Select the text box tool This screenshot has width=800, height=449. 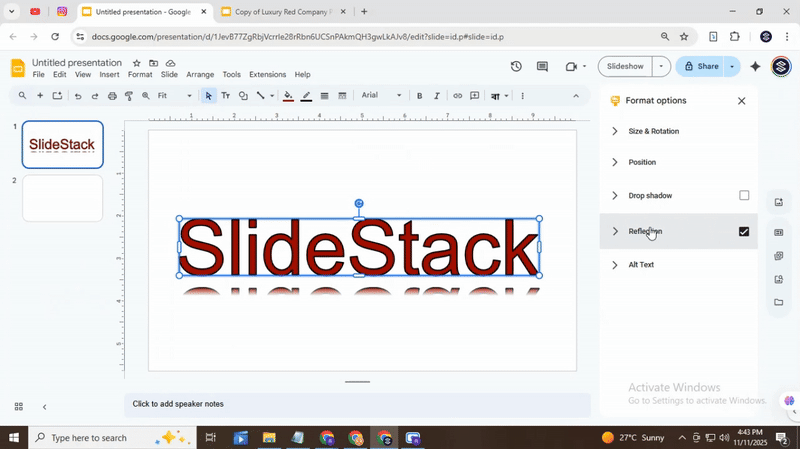pos(226,96)
